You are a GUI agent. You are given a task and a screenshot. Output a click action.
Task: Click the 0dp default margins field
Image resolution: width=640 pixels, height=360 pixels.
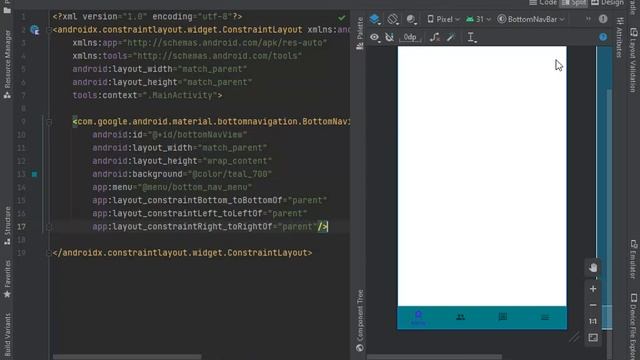(410, 38)
